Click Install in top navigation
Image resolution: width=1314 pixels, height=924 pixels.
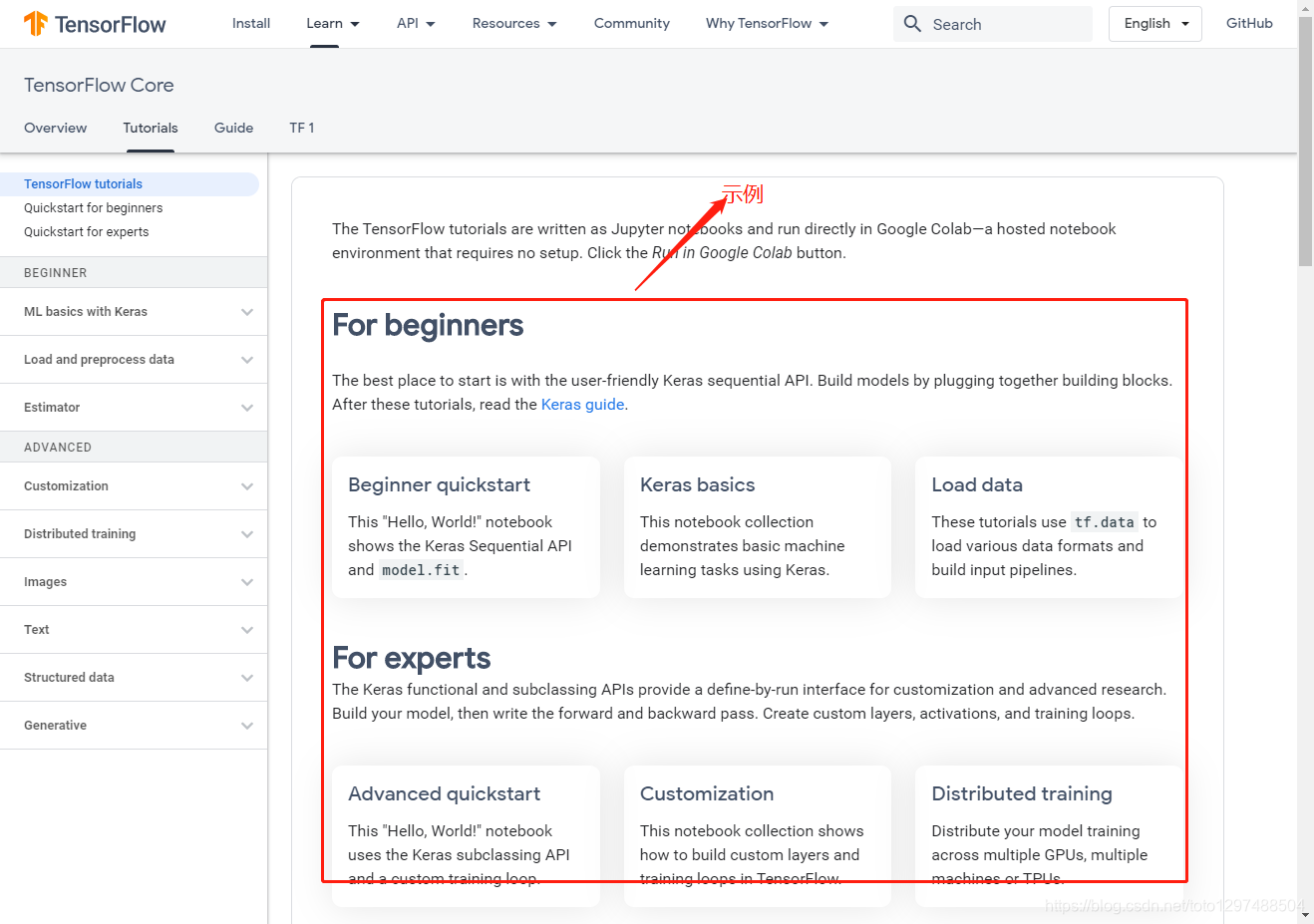tap(251, 23)
